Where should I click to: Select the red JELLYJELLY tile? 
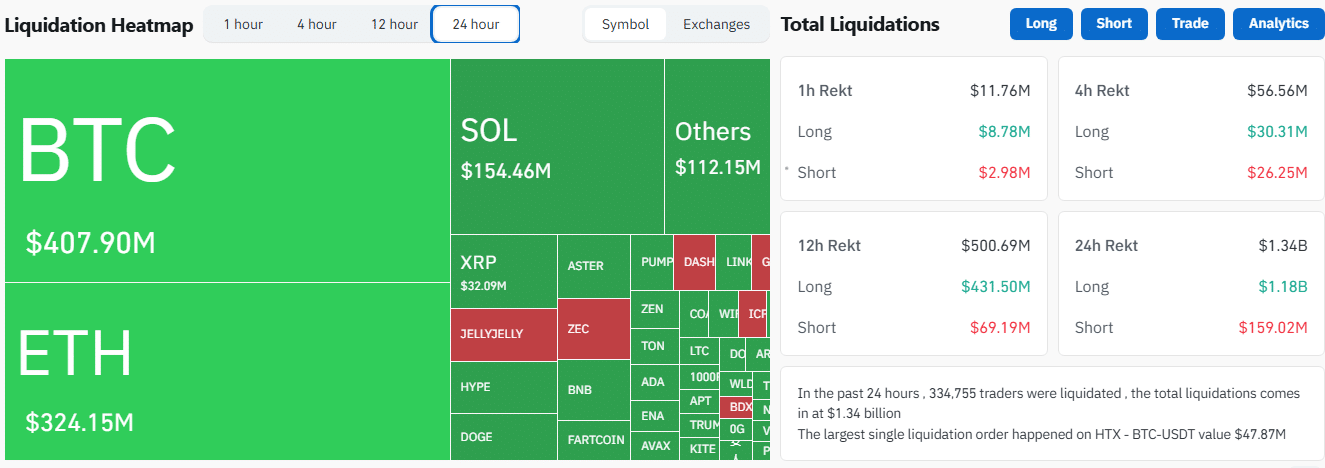click(x=503, y=334)
